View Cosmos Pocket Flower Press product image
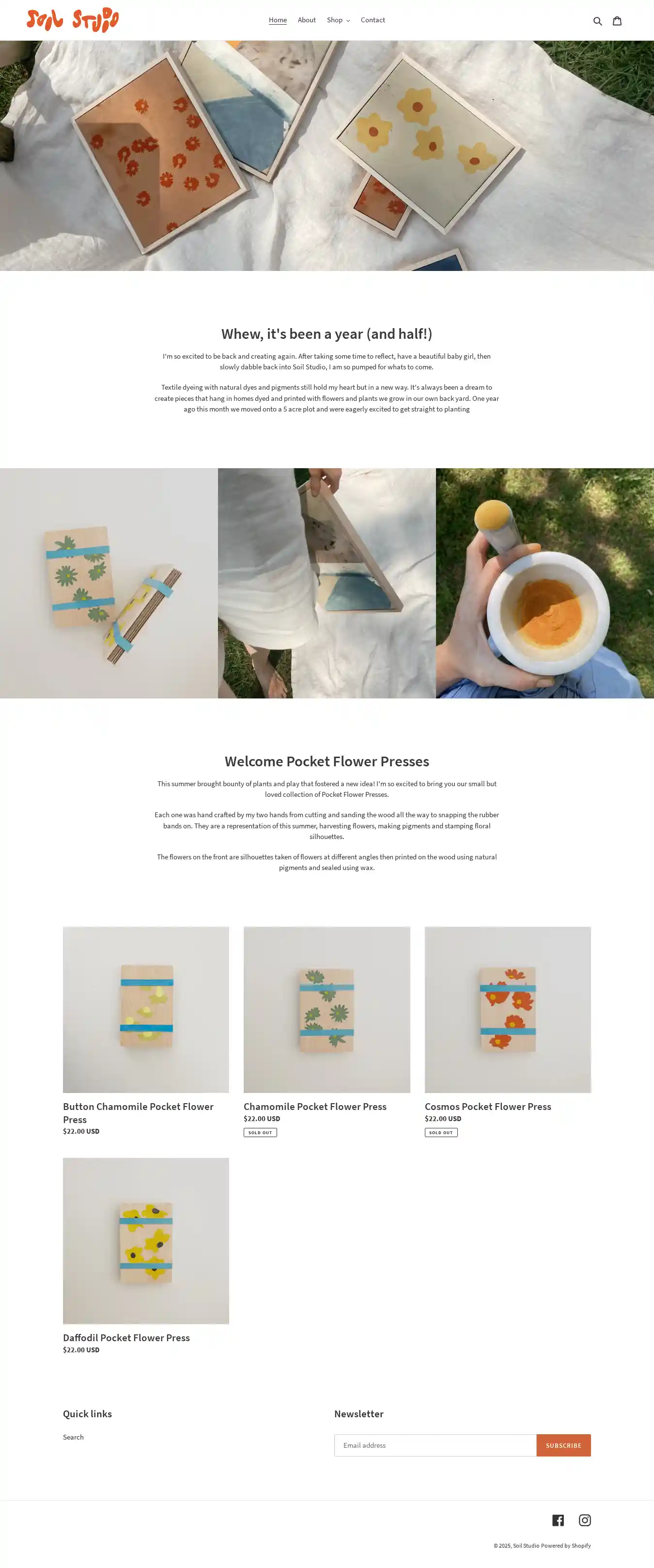The image size is (654, 1568). pos(507,1009)
